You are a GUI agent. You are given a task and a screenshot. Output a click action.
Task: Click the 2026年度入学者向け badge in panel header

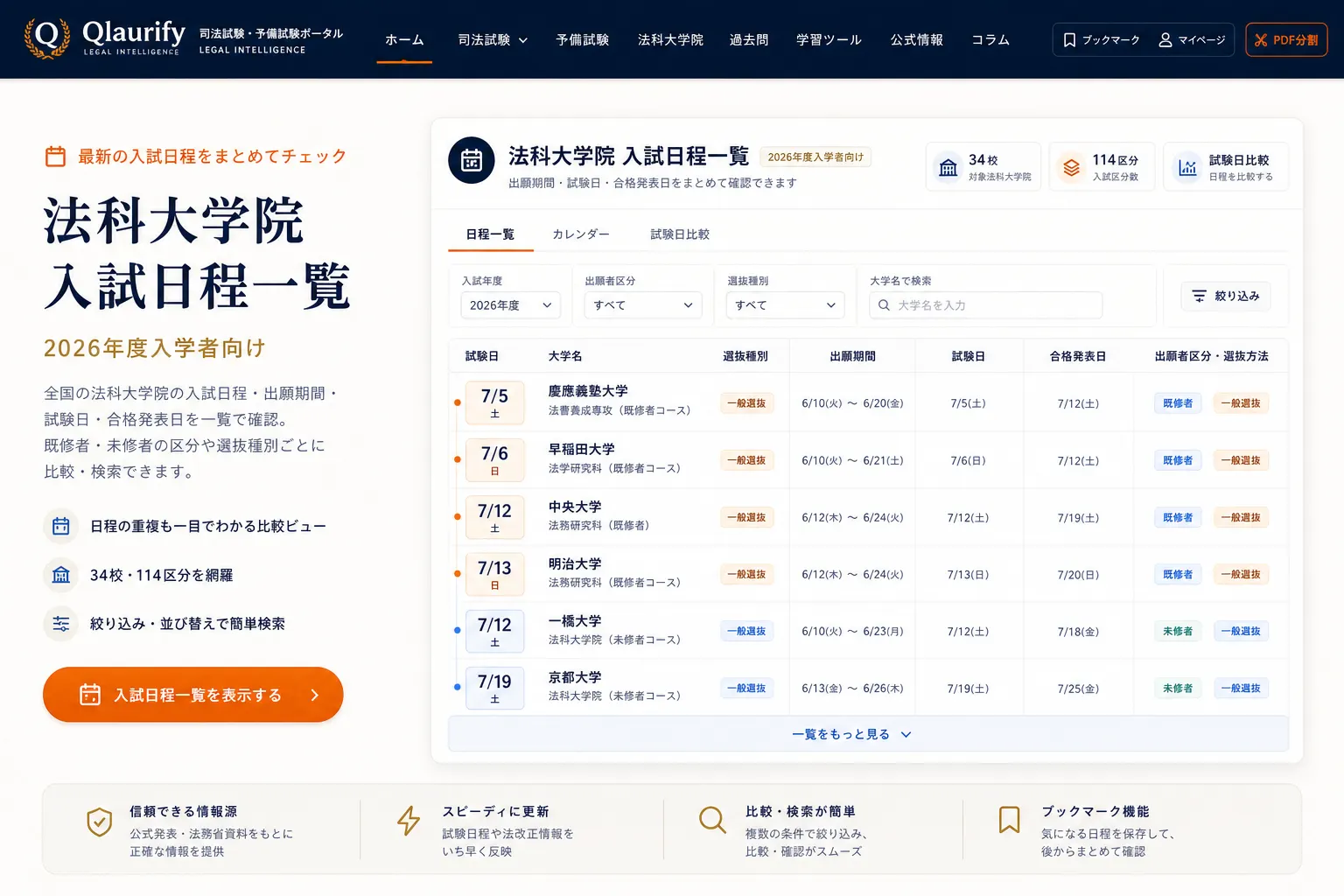[x=815, y=157]
